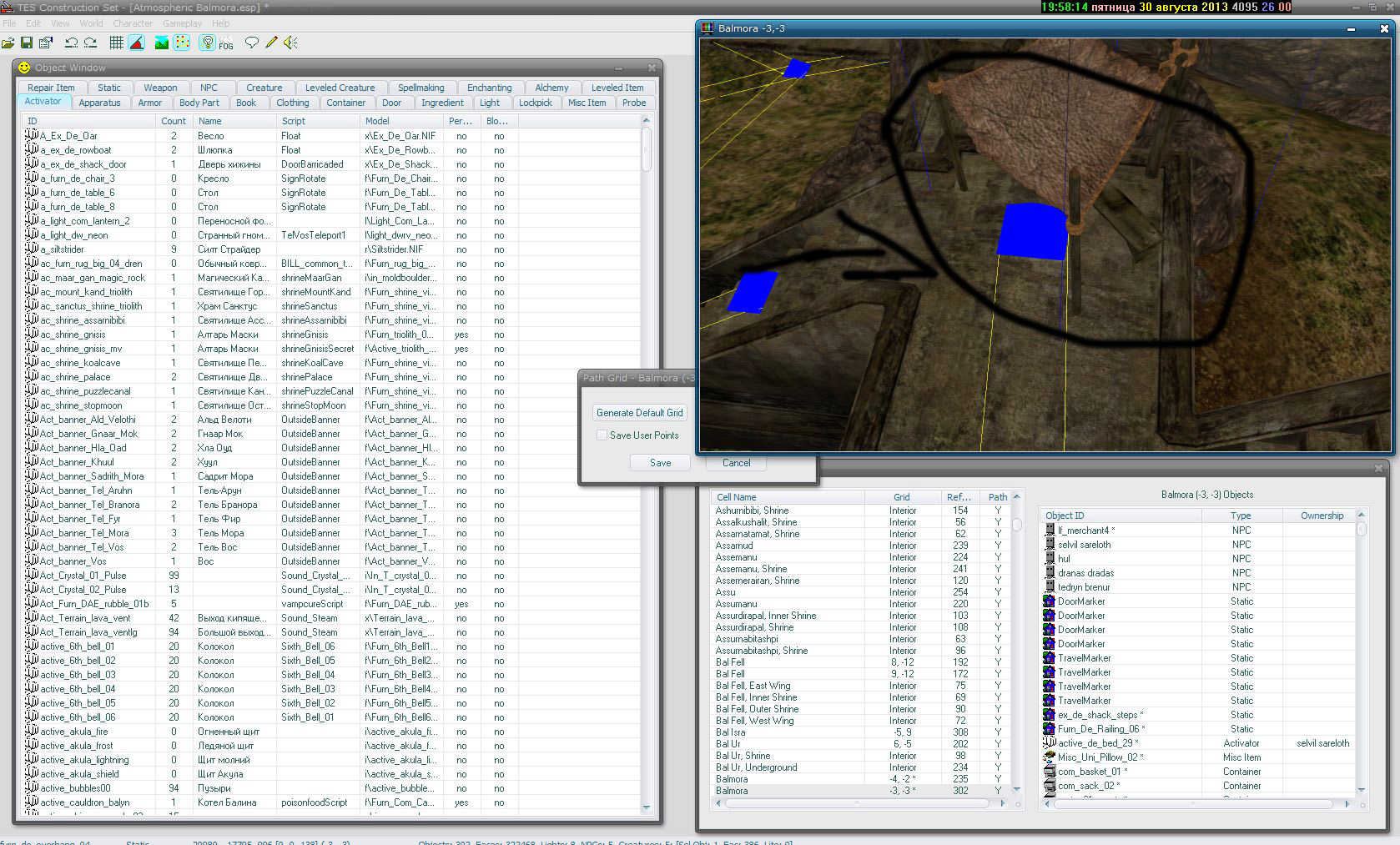1400x845 pixels.
Task: Sort the object list by Count column
Action: click(173, 121)
